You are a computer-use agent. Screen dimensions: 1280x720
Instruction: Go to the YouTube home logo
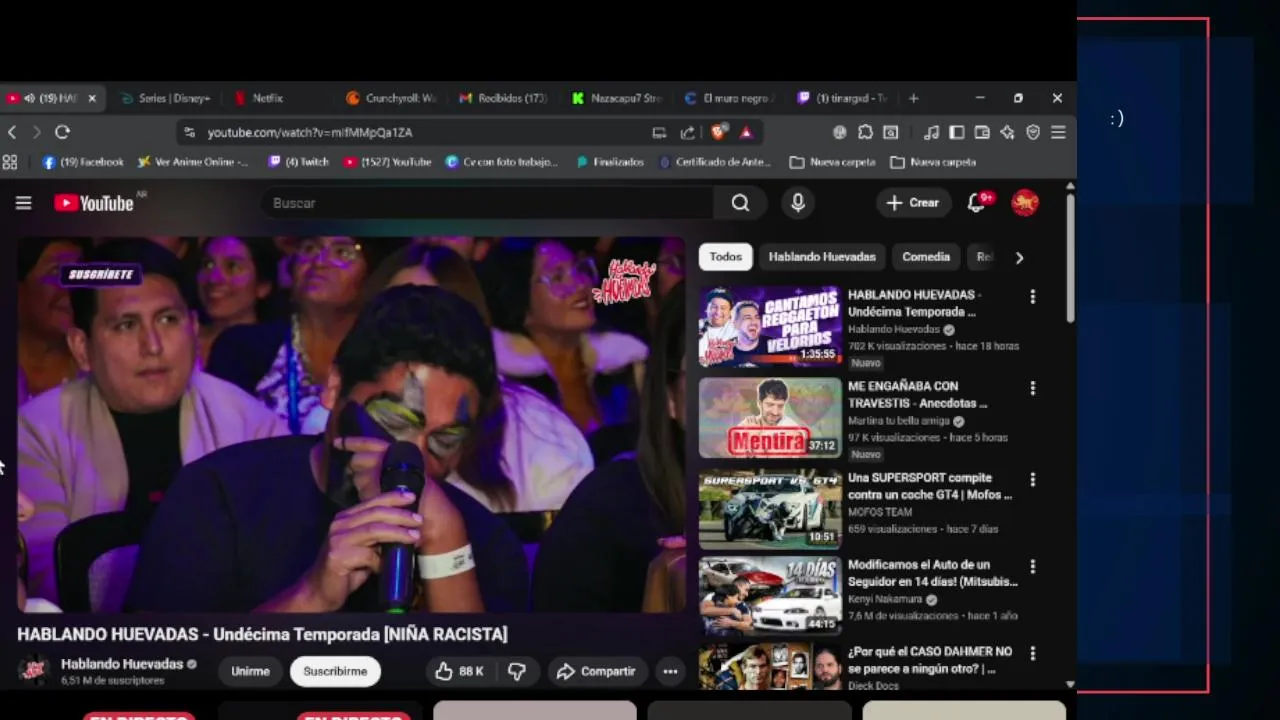94,203
